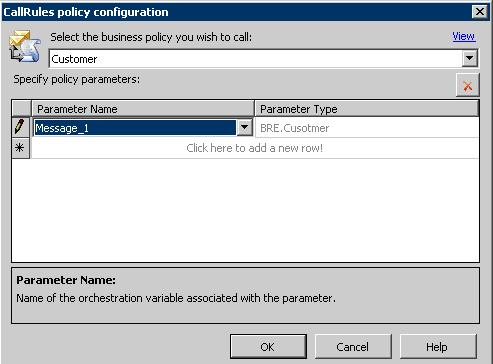Click the red X delete parameter button
Screen dimensions: 493x364
point(468,86)
